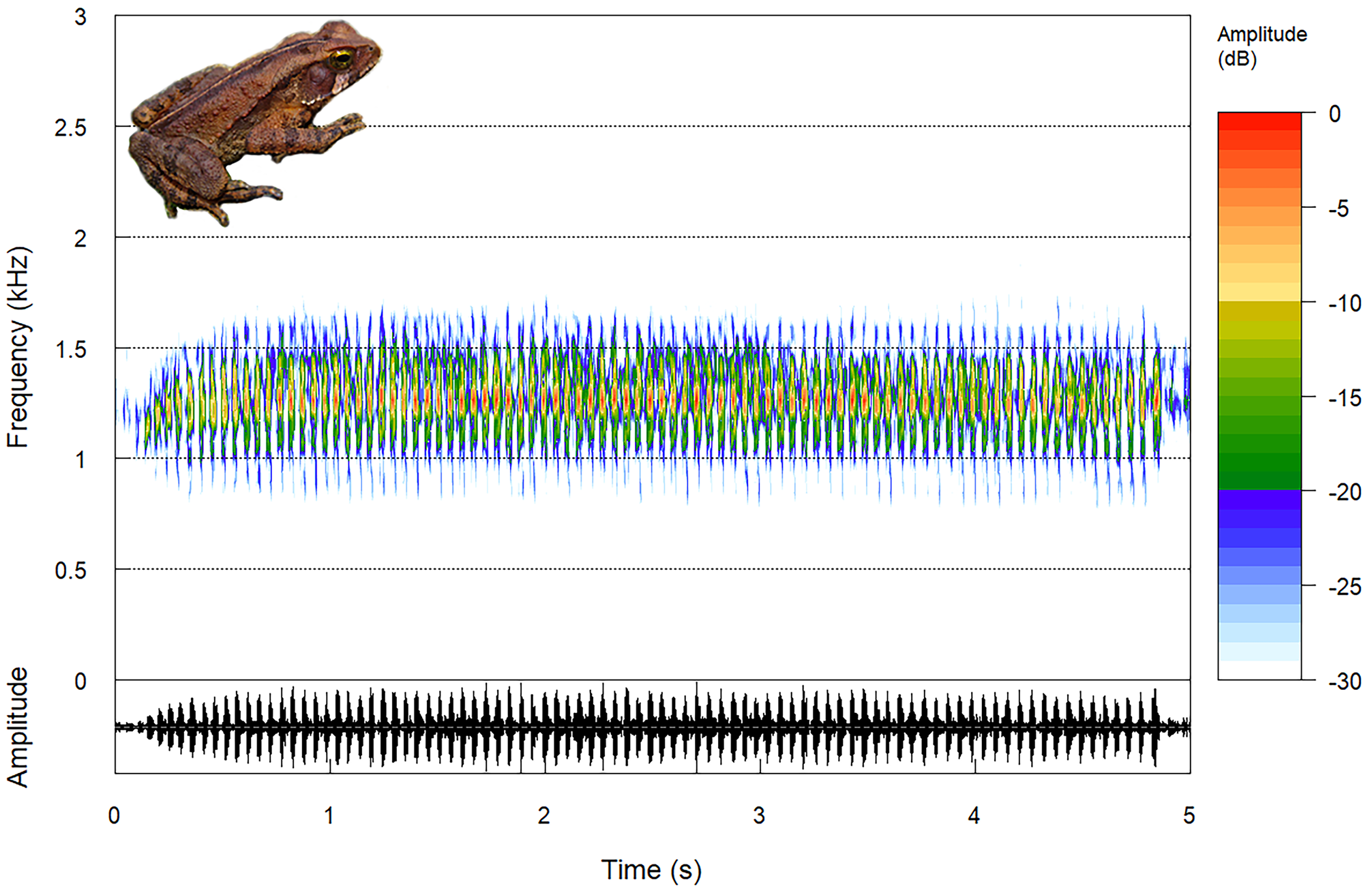Screen dimensions: 1372x895
Task: Click the '1.5' frequency tick label
Action: [71, 350]
